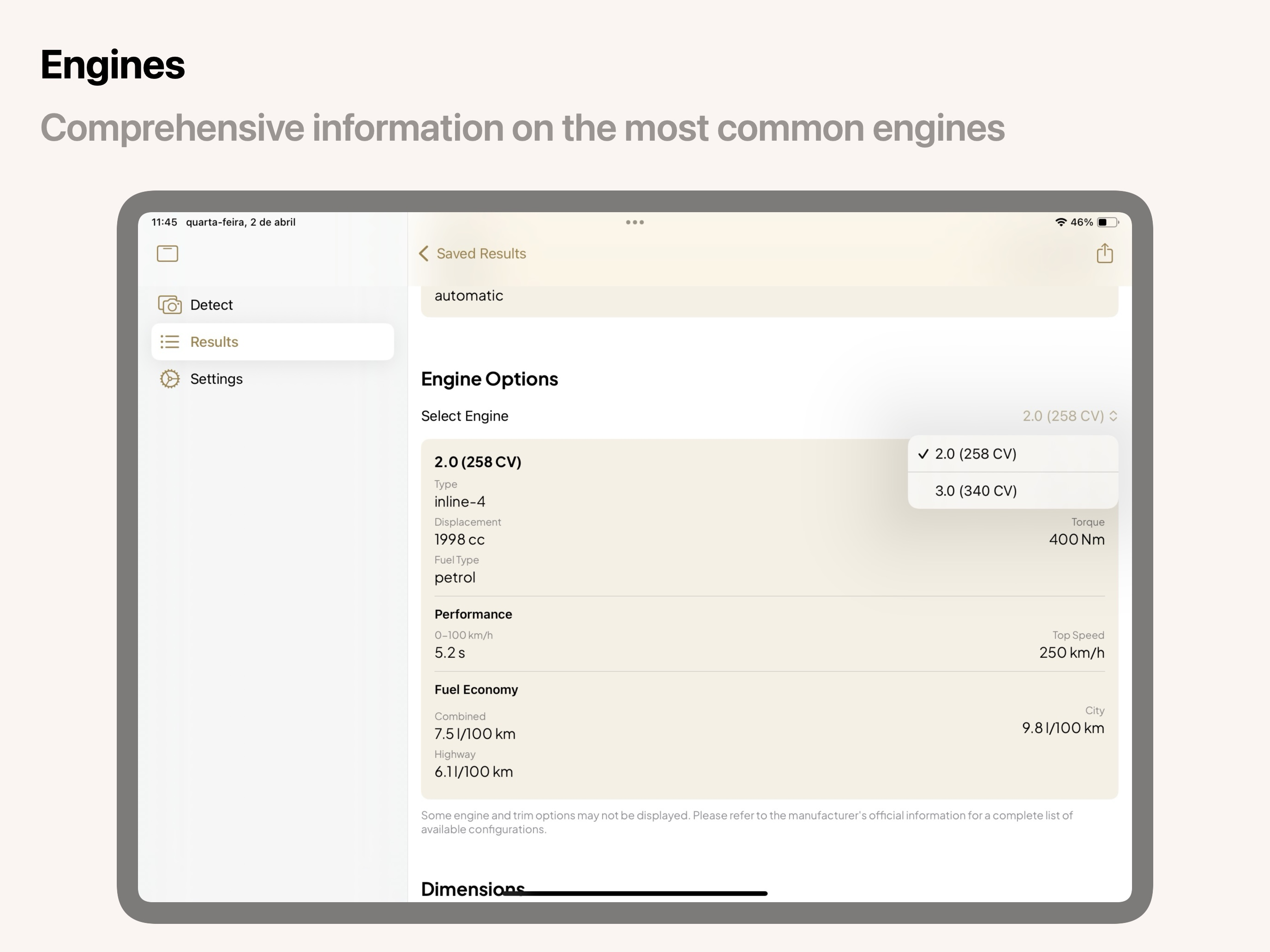The height and width of the screenshot is (952, 1270).
Task: Click the up-down chevrons beside engine value
Action: point(1113,416)
